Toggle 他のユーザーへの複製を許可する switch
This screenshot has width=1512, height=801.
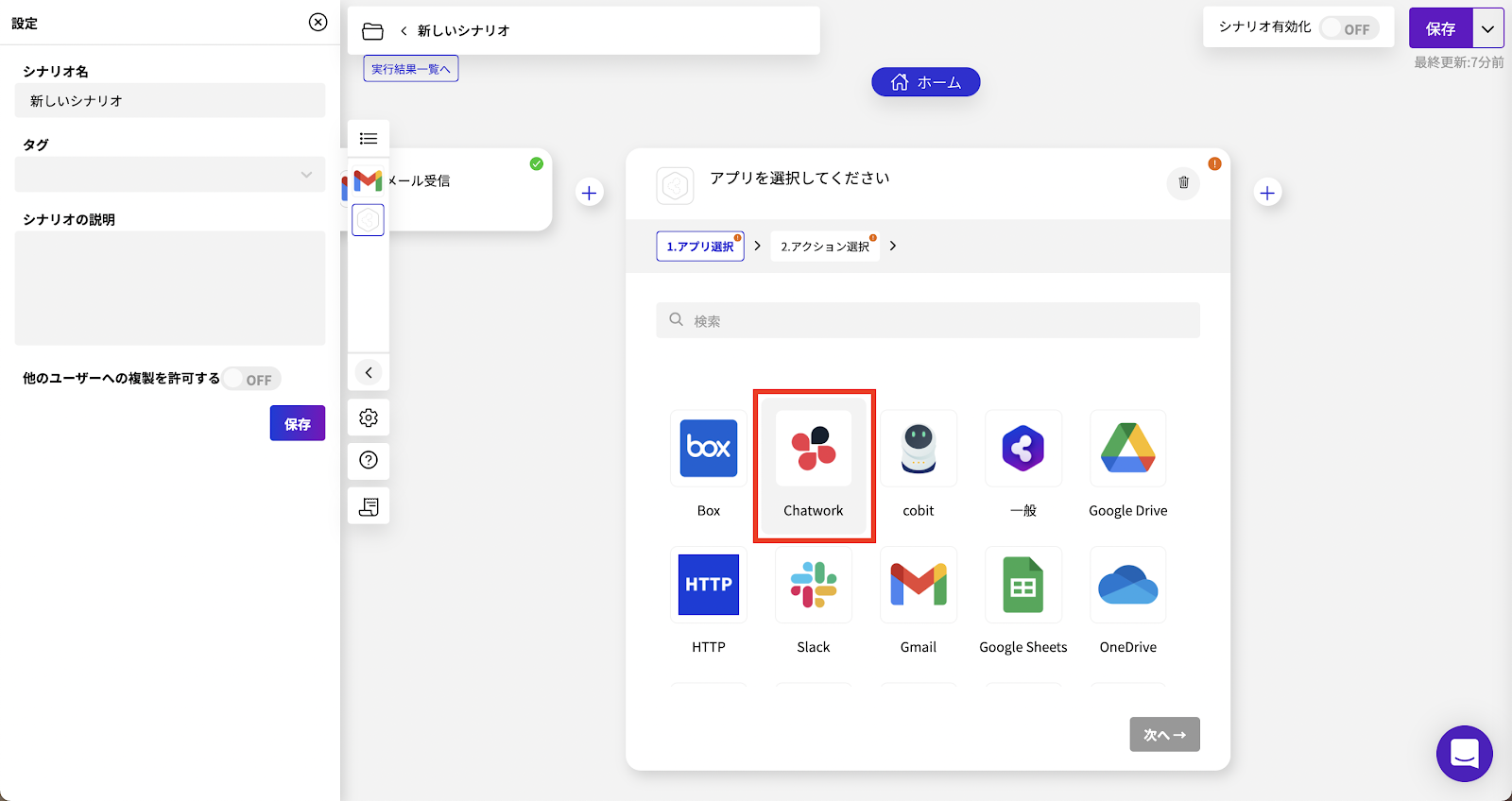251,379
